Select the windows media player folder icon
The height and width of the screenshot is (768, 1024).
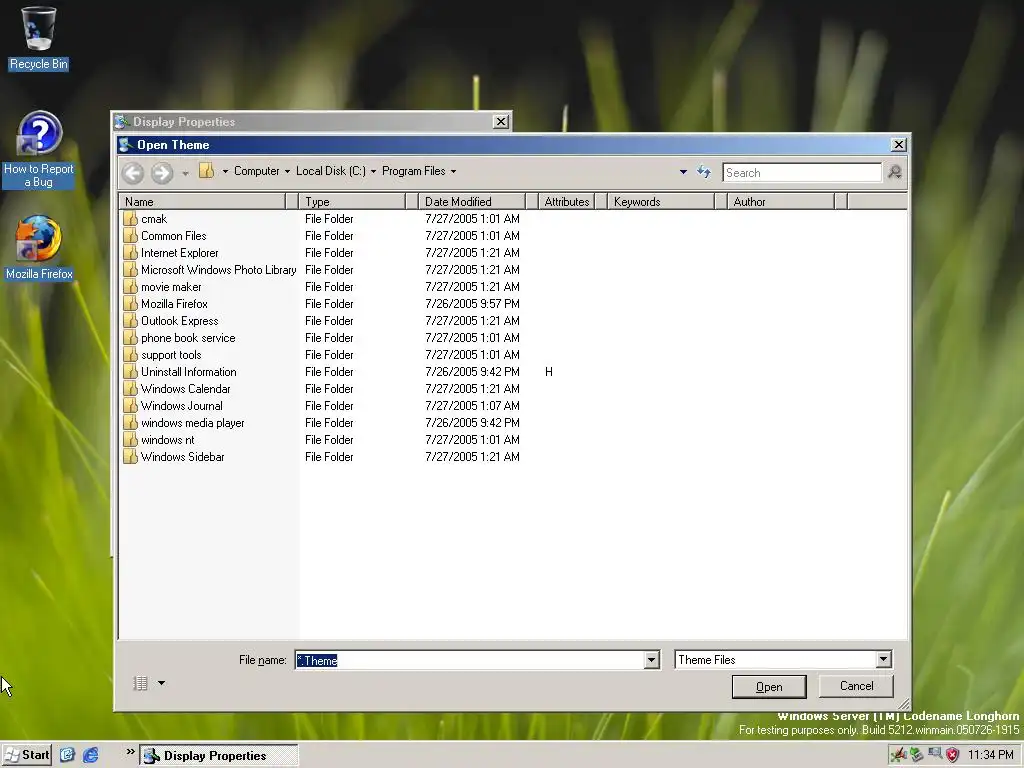point(131,423)
